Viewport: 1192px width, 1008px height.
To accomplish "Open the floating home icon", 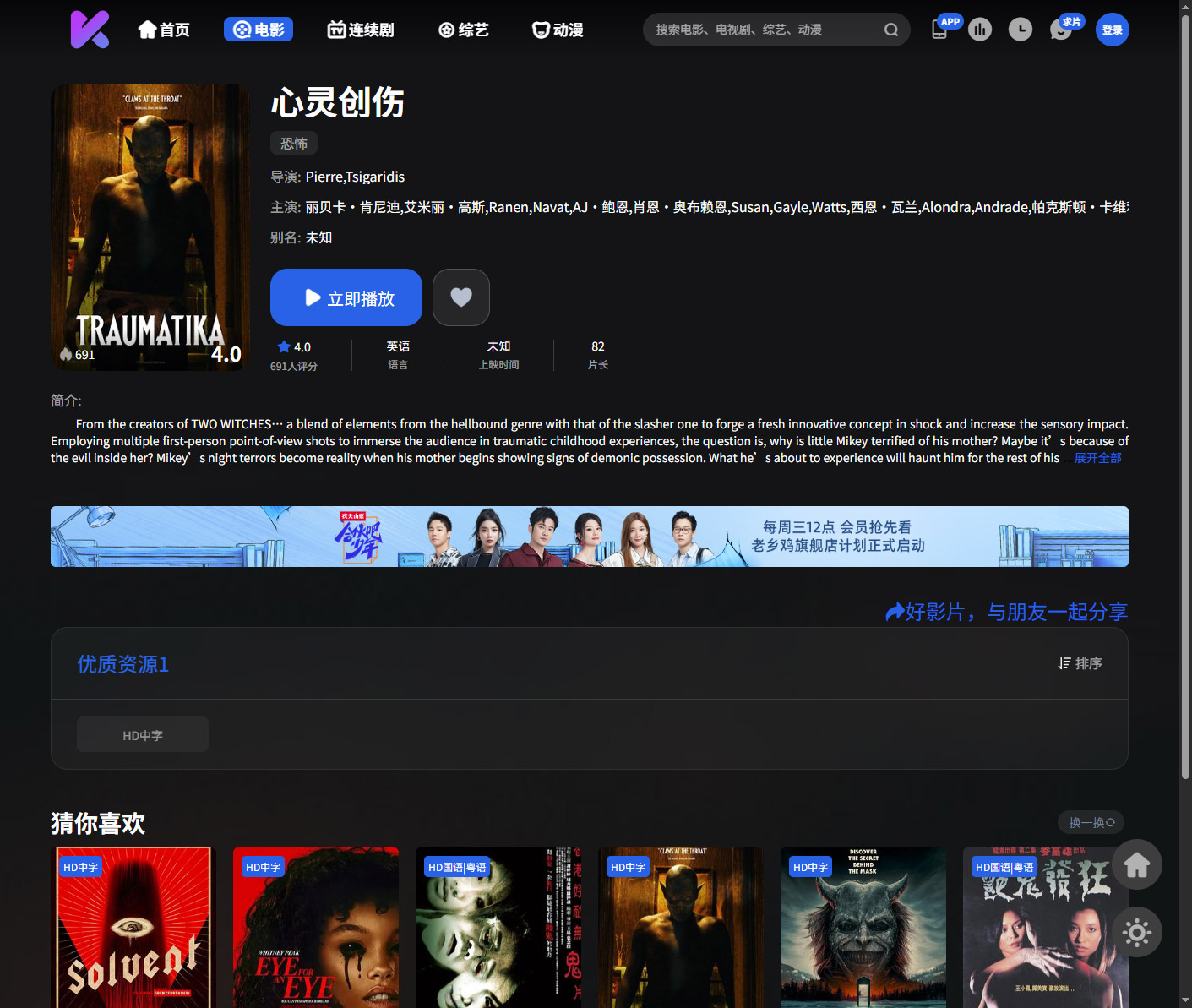I will [1136, 864].
